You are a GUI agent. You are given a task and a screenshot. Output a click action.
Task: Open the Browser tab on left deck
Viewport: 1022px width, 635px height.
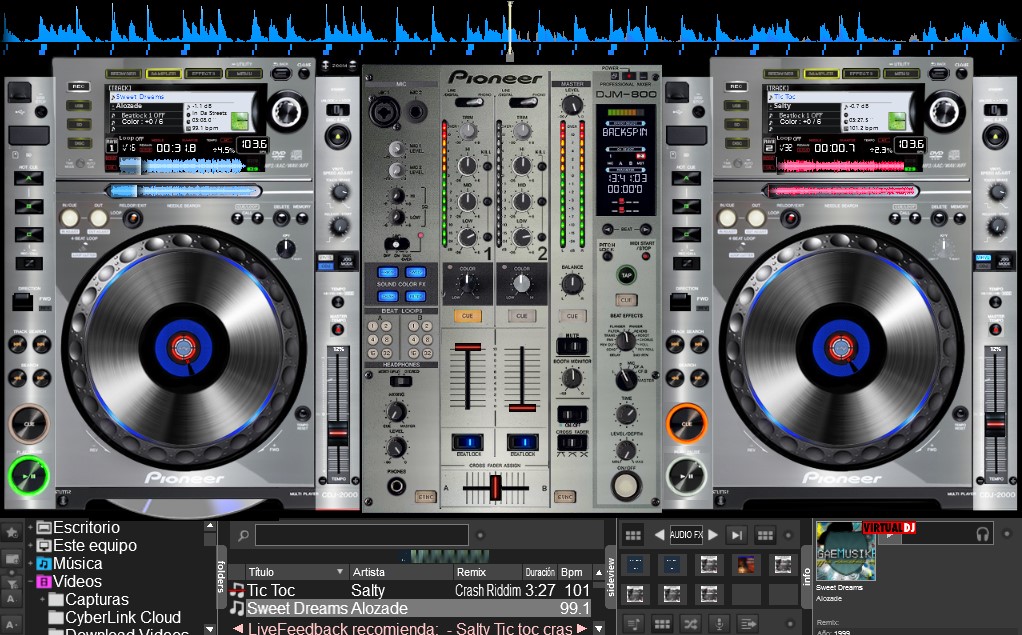click(x=123, y=74)
